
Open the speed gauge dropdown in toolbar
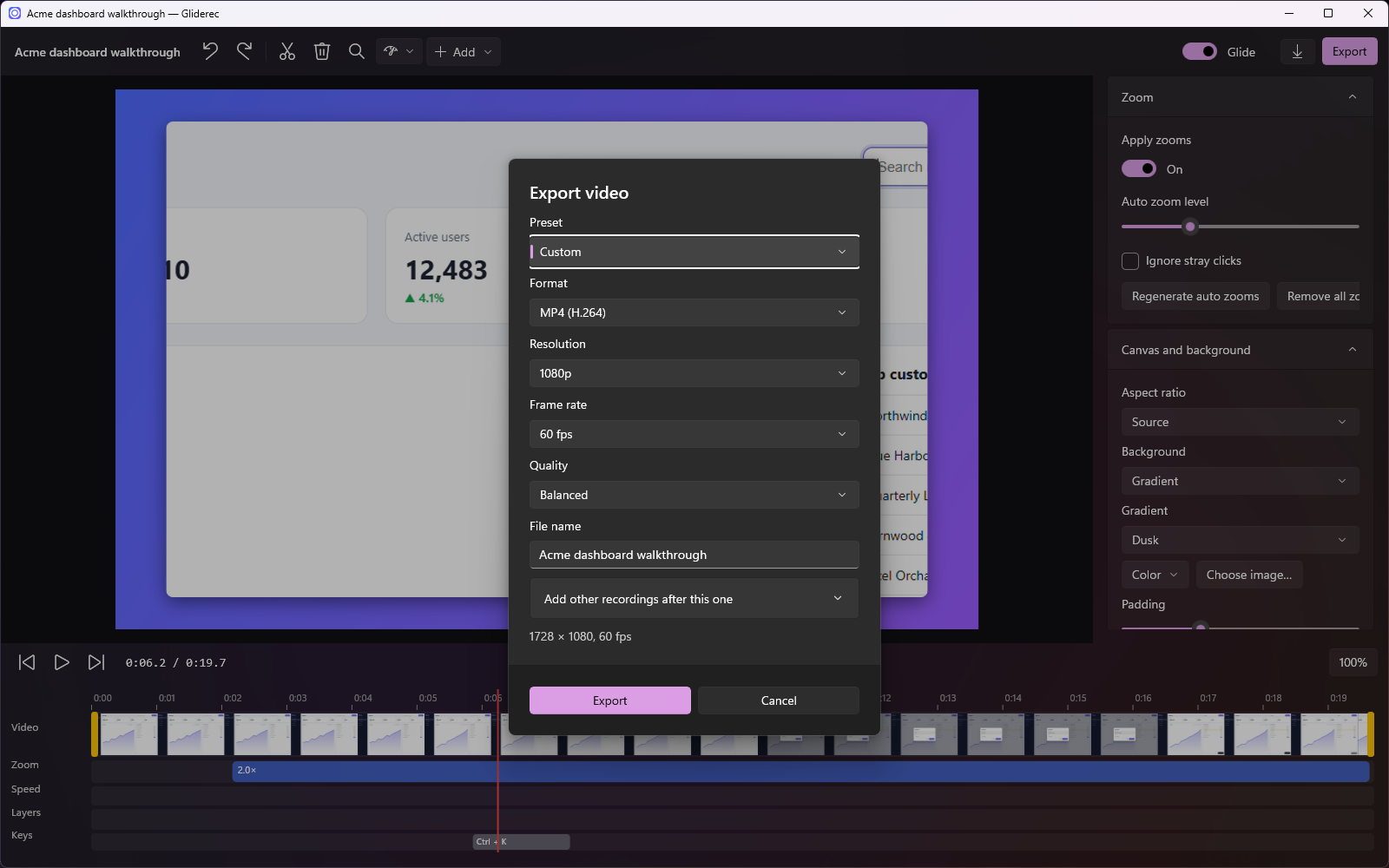399,52
